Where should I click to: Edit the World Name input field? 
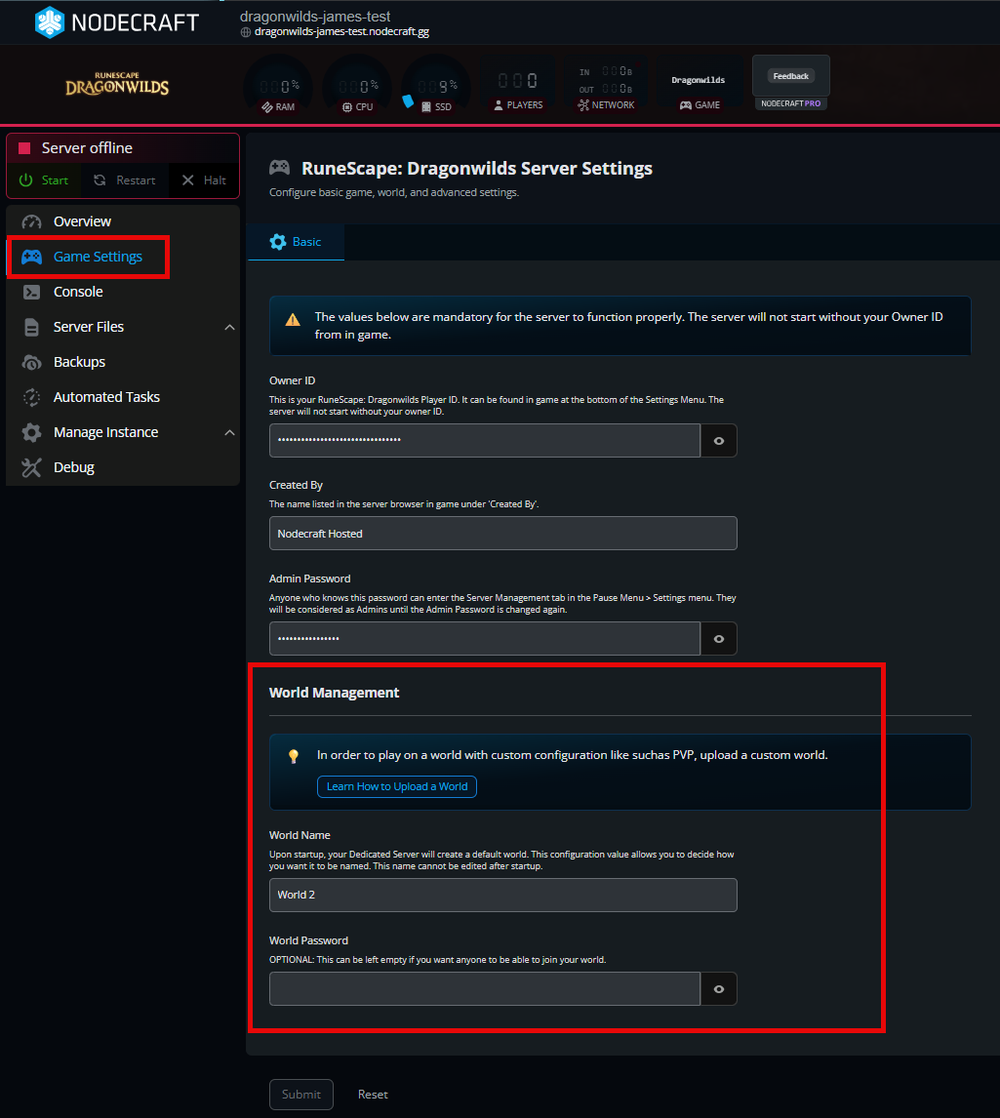click(x=503, y=895)
